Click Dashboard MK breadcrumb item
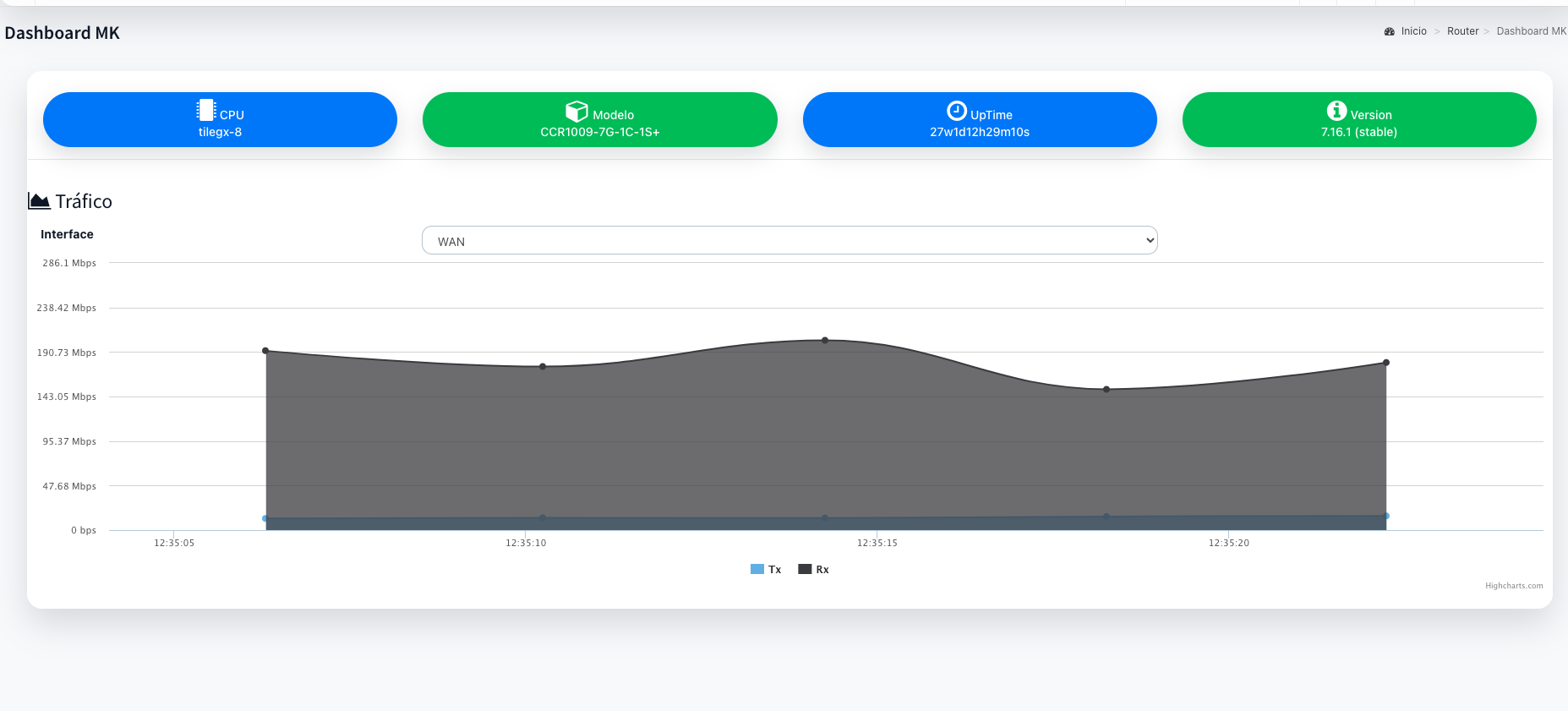1568x711 pixels. [x=1531, y=31]
